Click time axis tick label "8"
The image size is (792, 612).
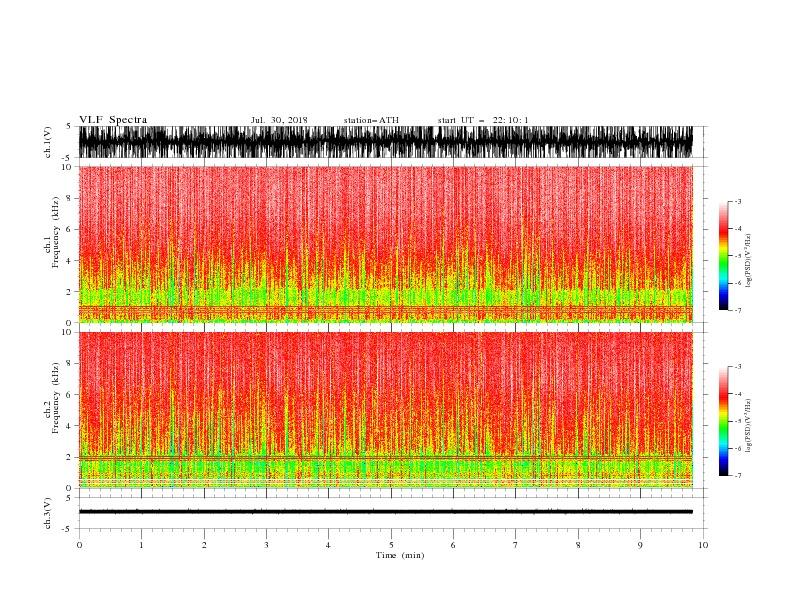click(x=578, y=545)
